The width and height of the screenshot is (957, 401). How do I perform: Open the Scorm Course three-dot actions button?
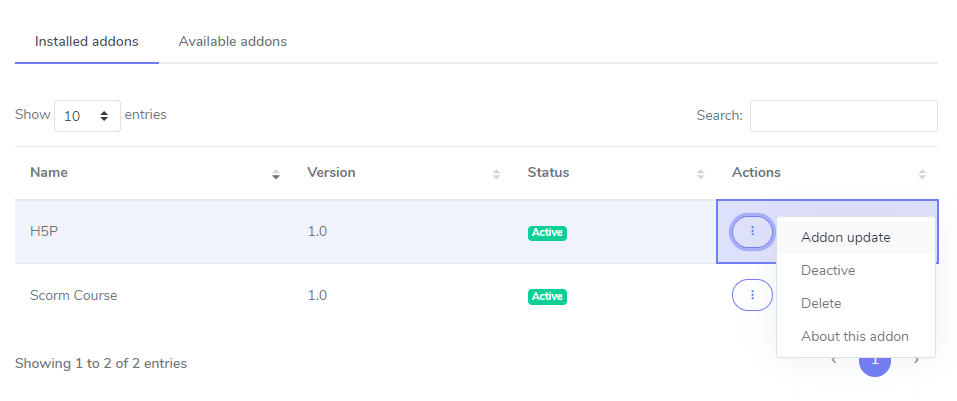pos(752,295)
